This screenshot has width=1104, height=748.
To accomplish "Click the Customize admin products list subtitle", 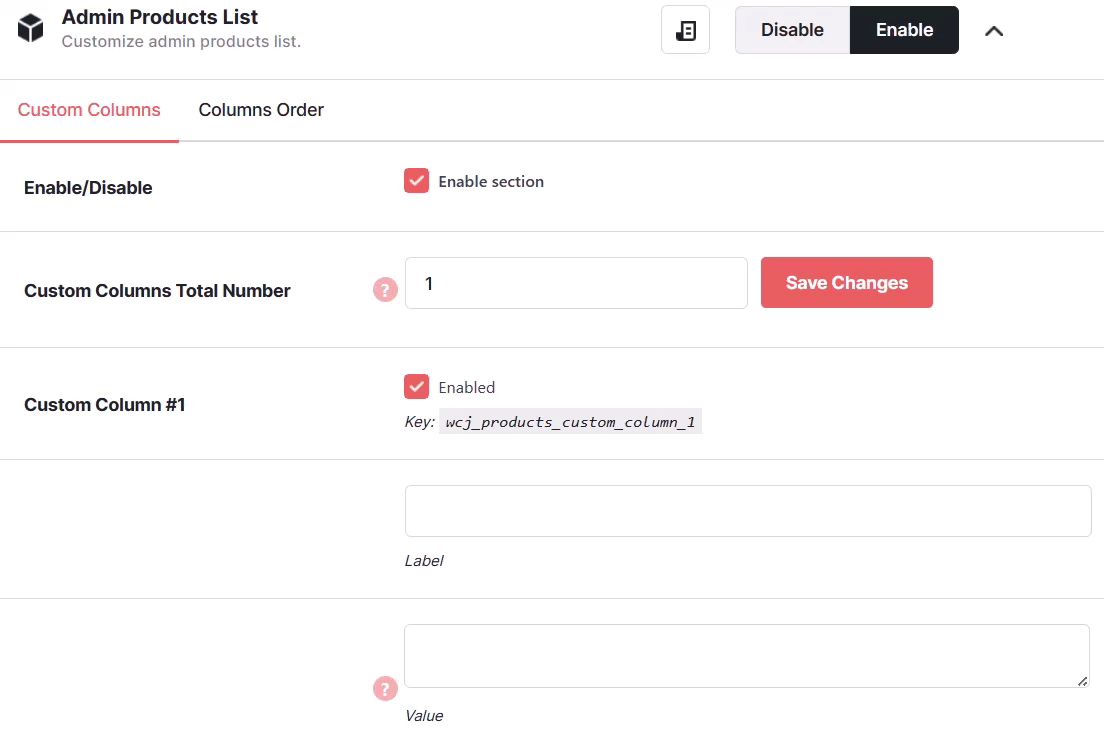I will [x=181, y=42].
